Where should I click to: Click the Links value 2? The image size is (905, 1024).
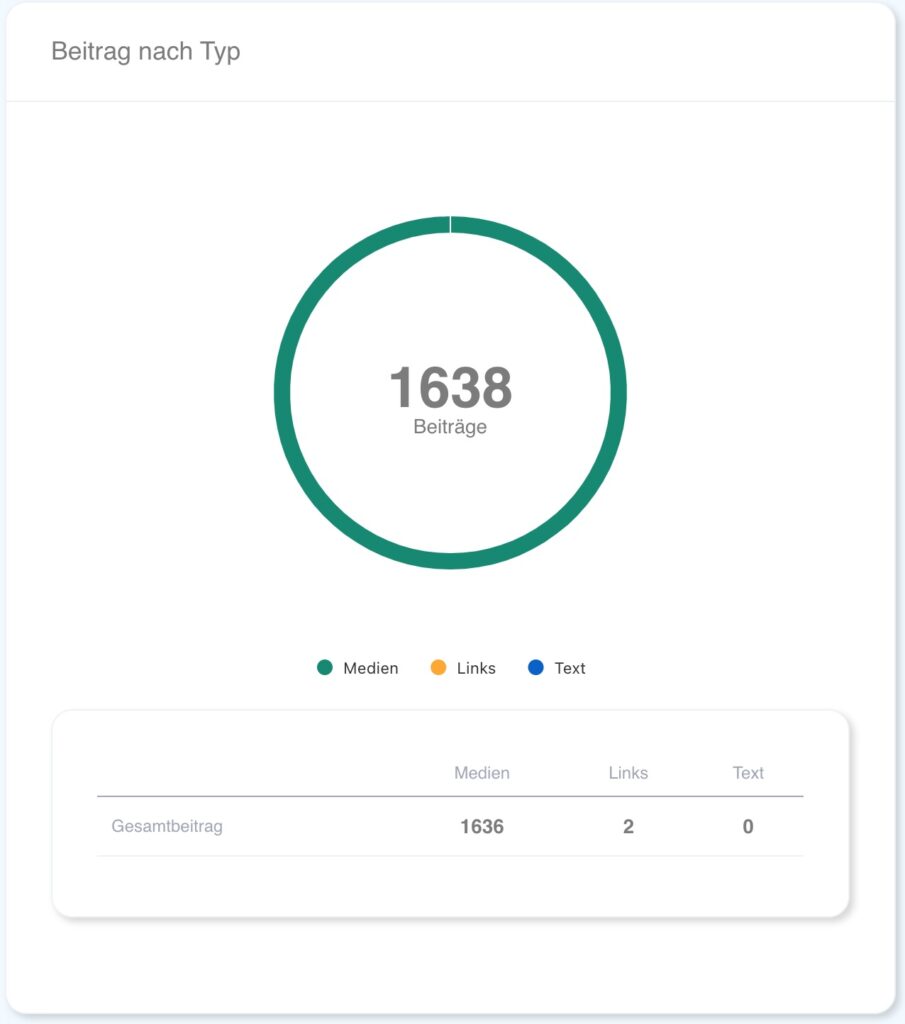[628, 827]
